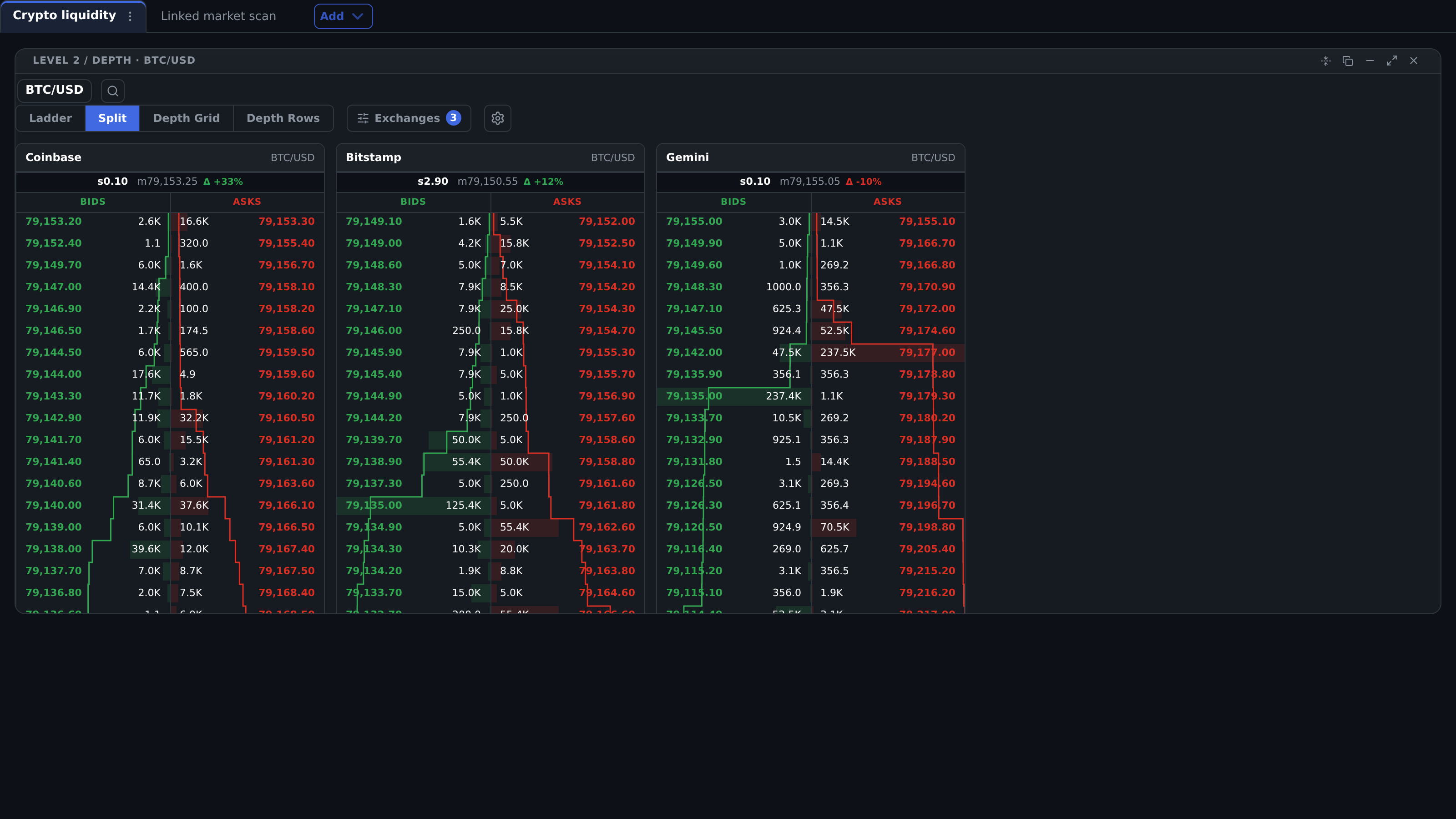Click Coinbase top bid 79,153.20

(x=54, y=222)
